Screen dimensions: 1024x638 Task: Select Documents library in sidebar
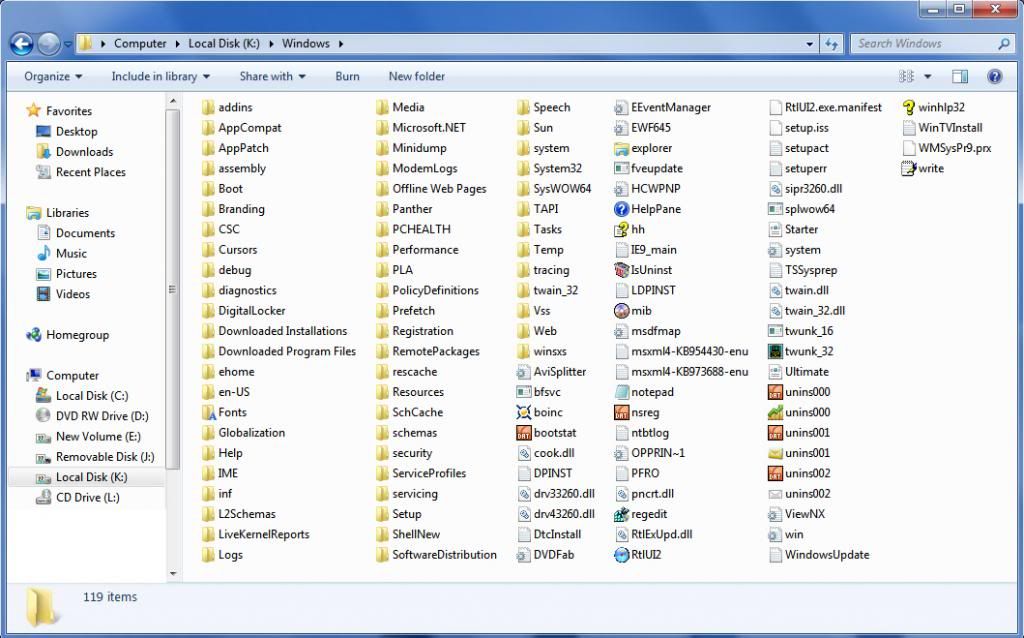point(85,233)
